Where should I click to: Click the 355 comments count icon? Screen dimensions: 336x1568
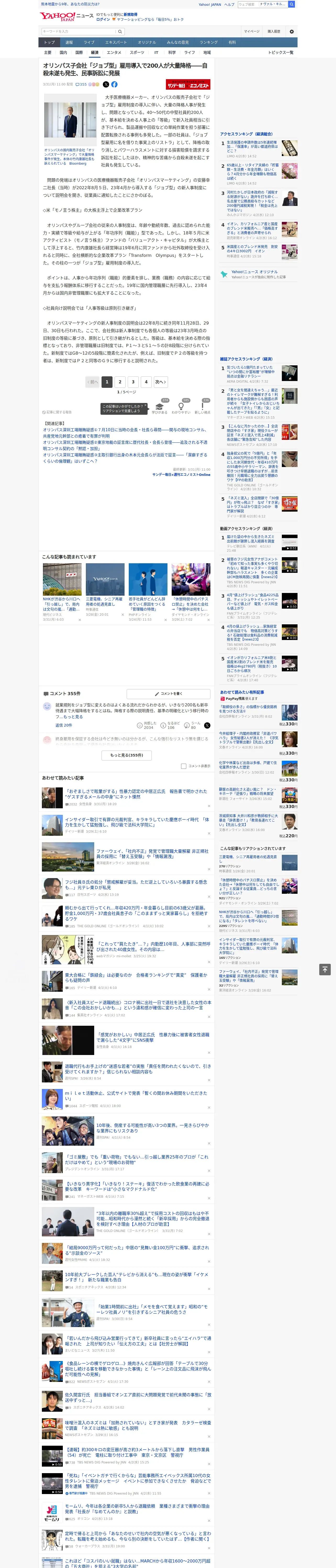(x=81, y=85)
